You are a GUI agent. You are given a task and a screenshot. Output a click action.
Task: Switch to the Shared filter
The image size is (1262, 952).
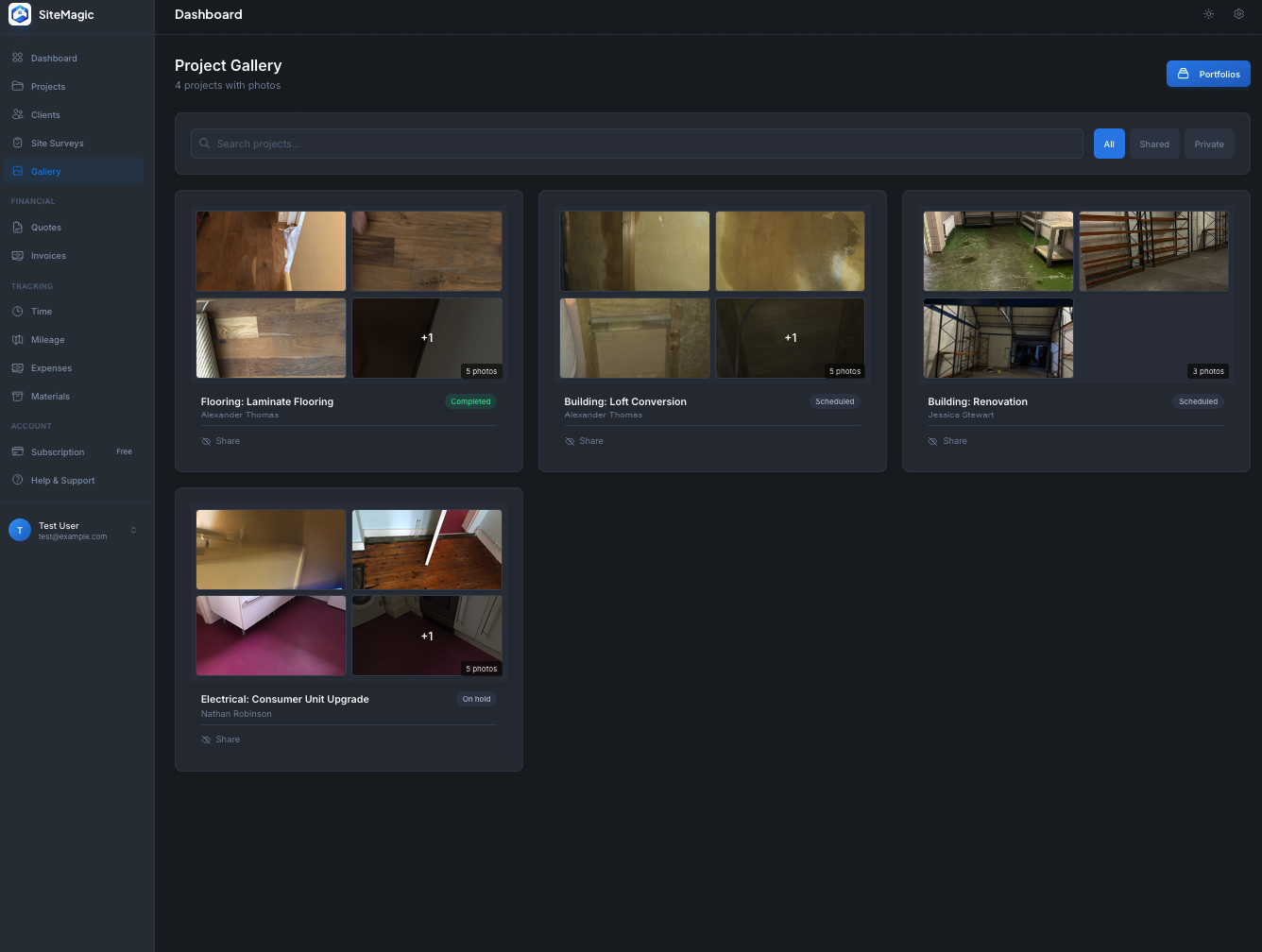coord(1154,144)
